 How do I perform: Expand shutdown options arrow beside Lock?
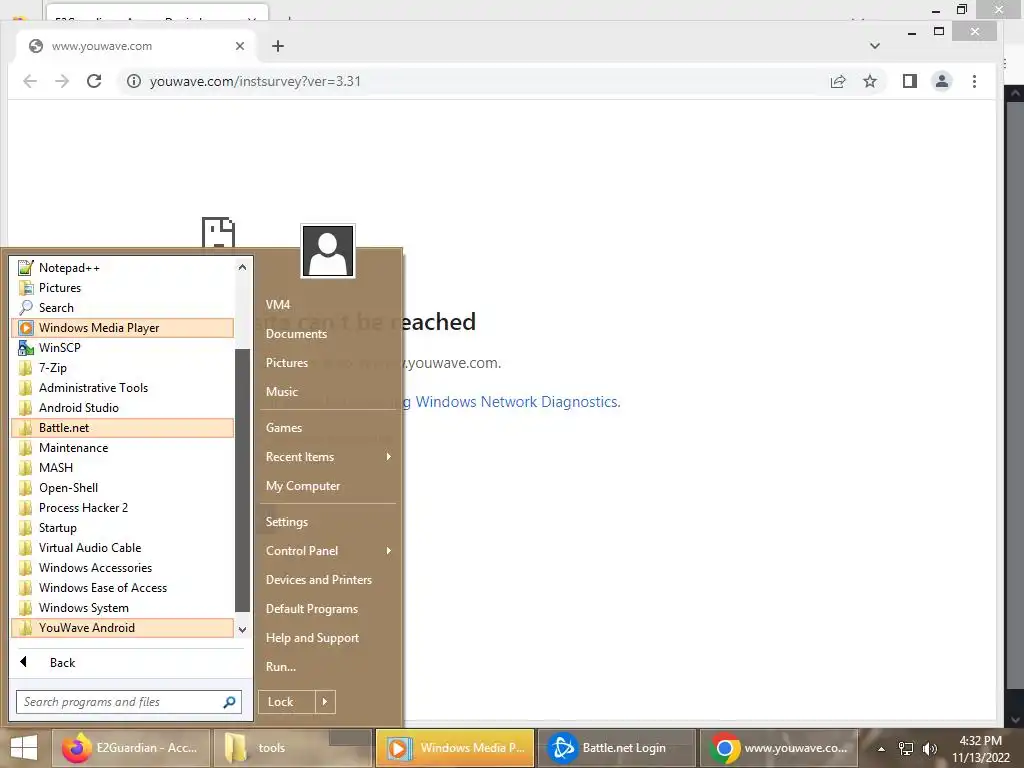click(325, 702)
